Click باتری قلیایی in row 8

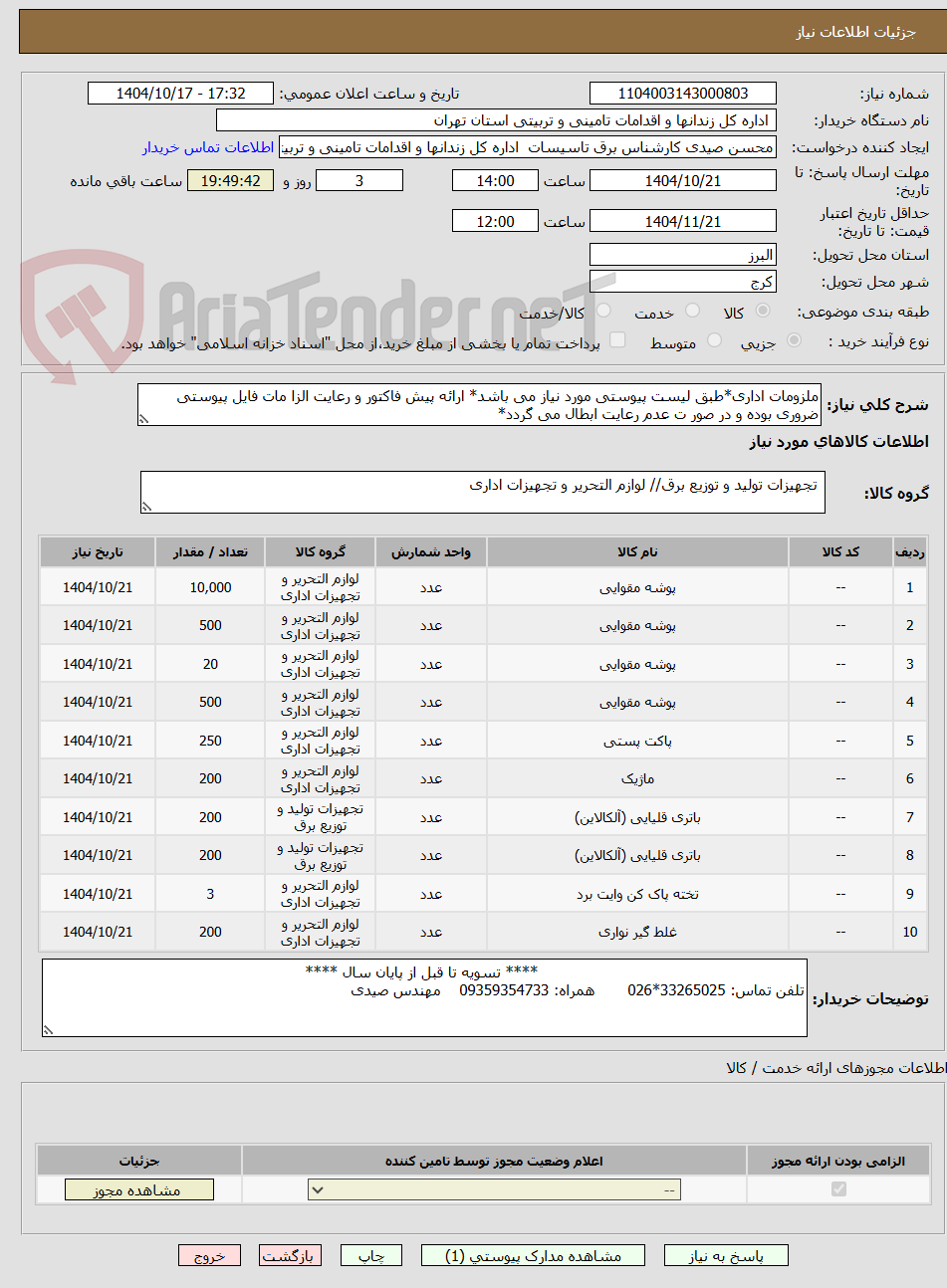[637, 855]
